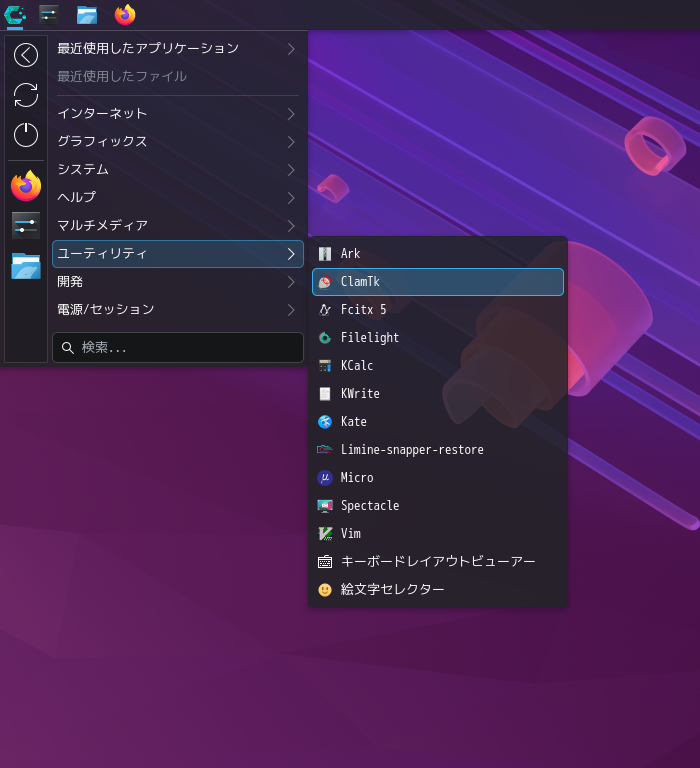The height and width of the screenshot is (768, 700).
Task: Open the 開発 category
Action: [178, 282]
